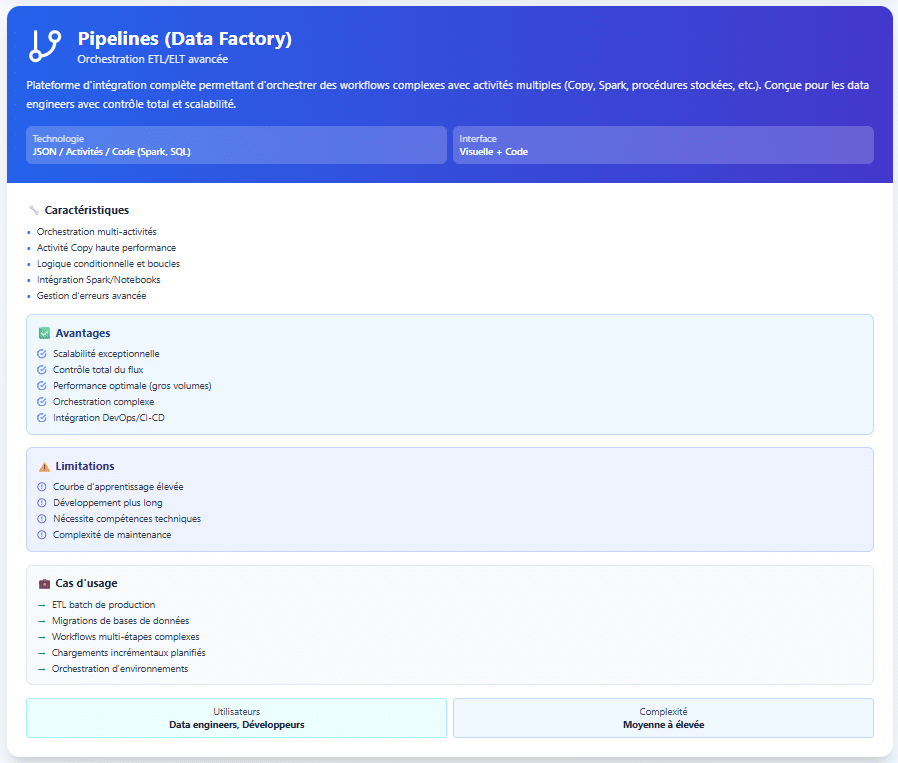Click the Utilisateurs Data engineers card
The image size is (898, 763).
tap(236, 718)
